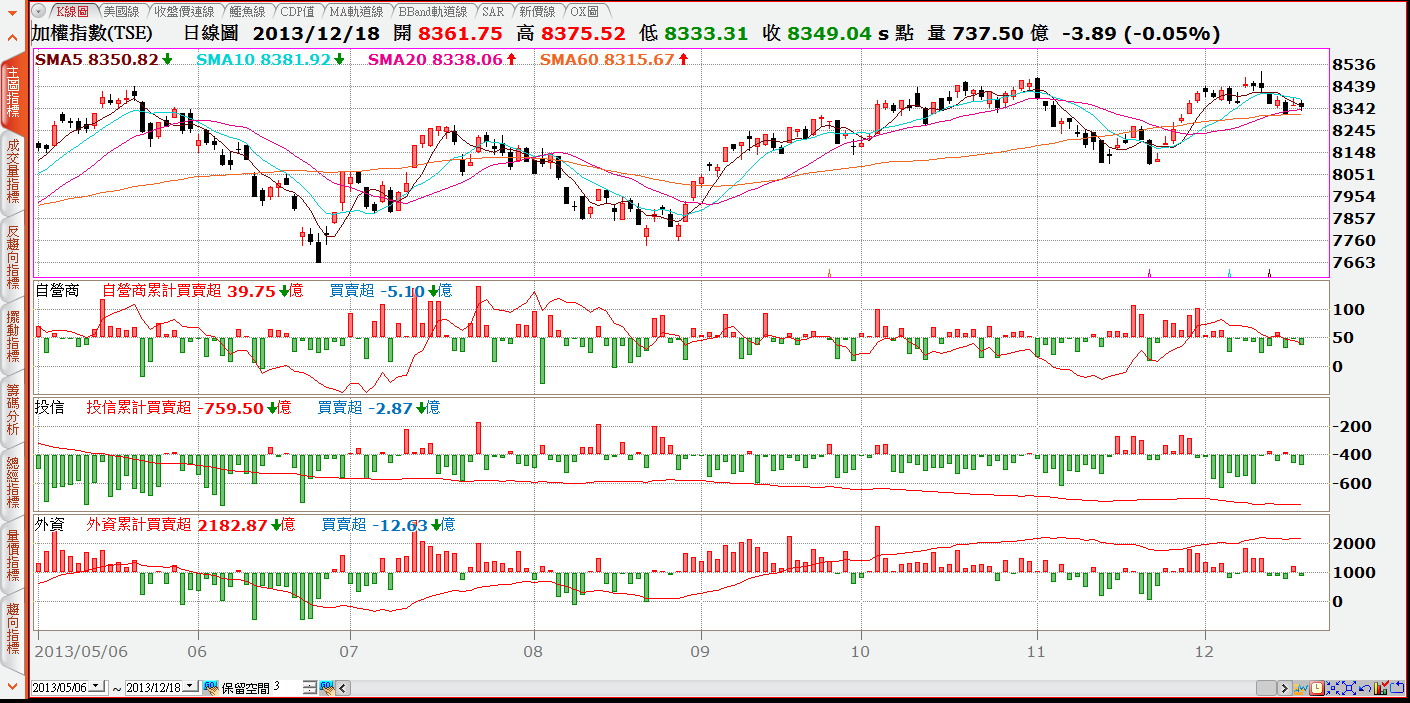Viewport: 1410px width, 703px height.
Task: Open the SAR tab
Action: pyautogui.click(x=492, y=11)
